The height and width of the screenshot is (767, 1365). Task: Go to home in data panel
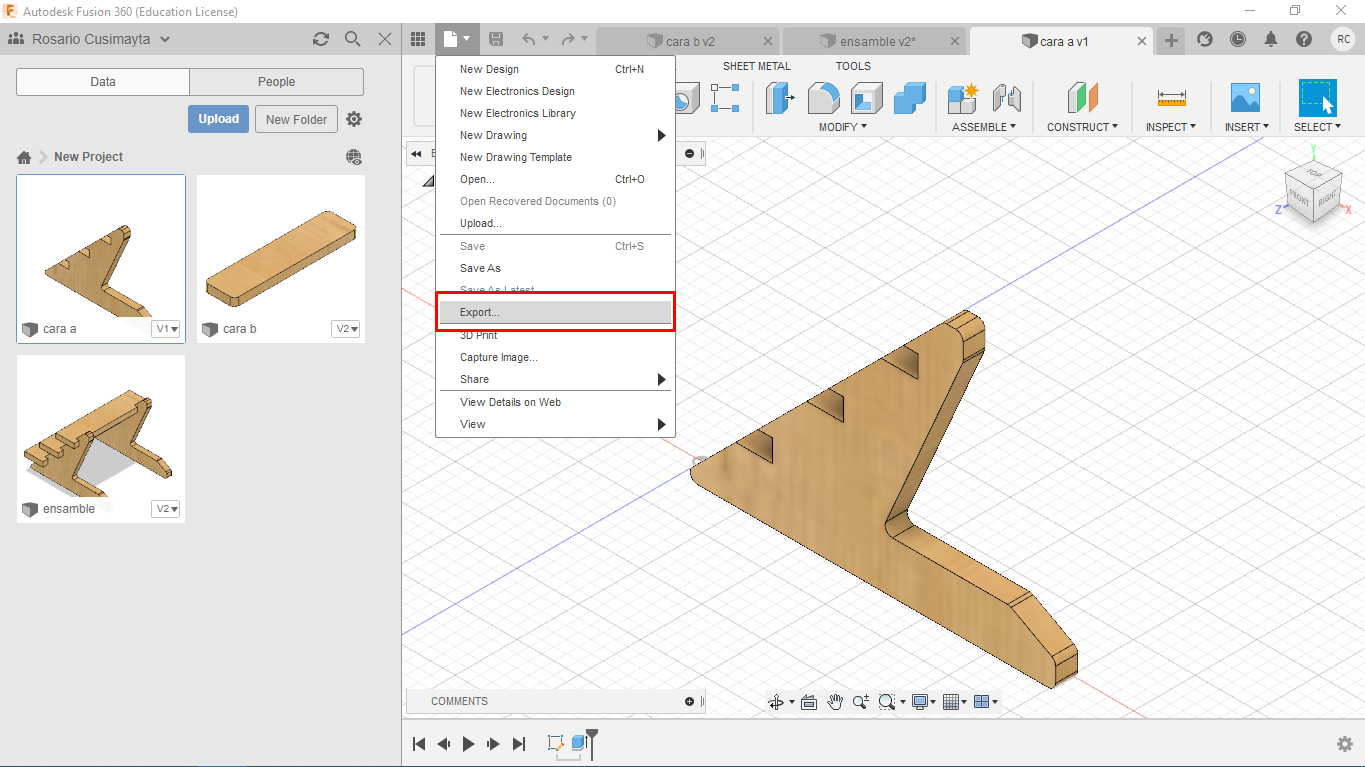click(24, 157)
